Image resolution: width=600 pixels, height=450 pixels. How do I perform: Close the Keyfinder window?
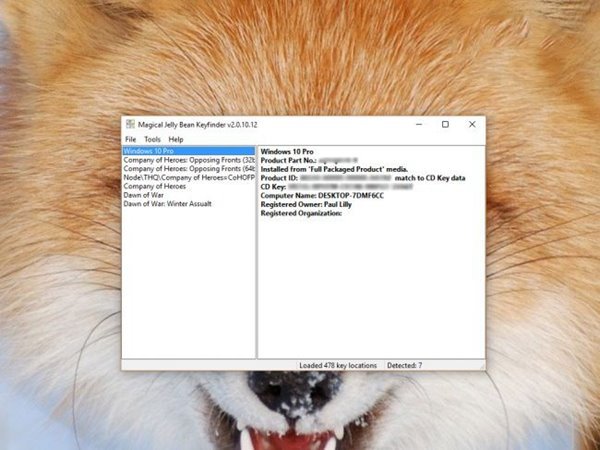tap(472, 124)
